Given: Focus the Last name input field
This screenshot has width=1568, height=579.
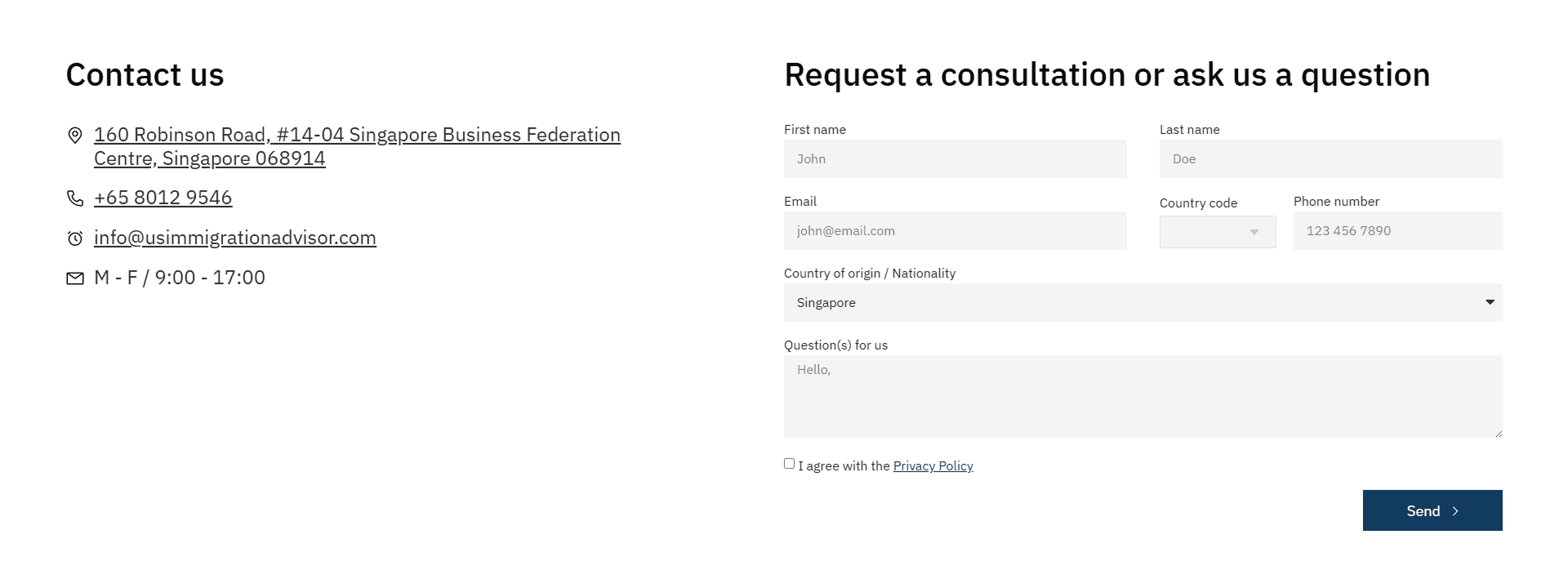Looking at the screenshot, I should tap(1330, 159).
